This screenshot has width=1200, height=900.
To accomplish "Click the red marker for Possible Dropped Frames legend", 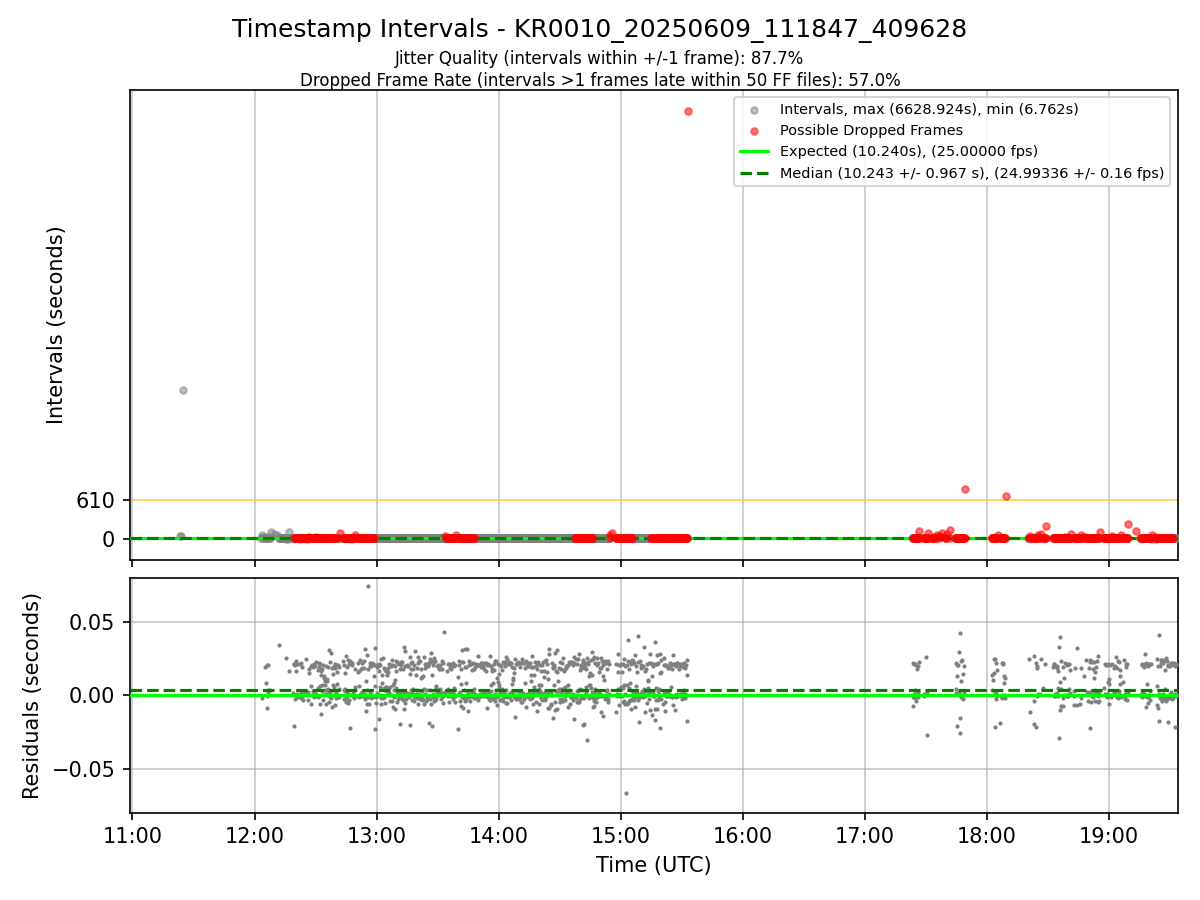I will [755, 131].
